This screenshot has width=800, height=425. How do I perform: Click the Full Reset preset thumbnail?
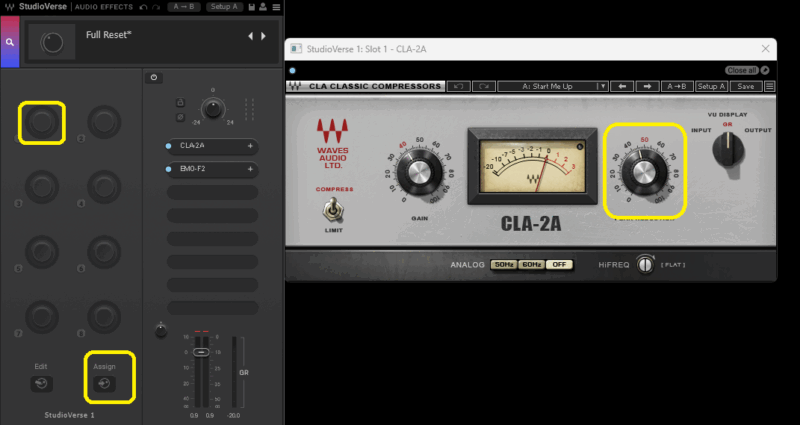tap(52, 42)
